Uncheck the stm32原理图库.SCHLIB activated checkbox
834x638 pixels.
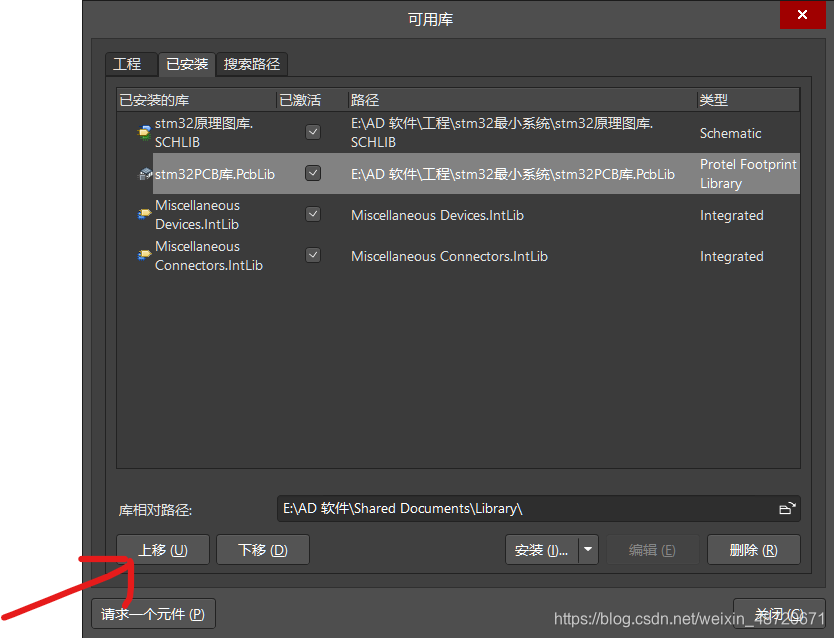click(313, 132)
